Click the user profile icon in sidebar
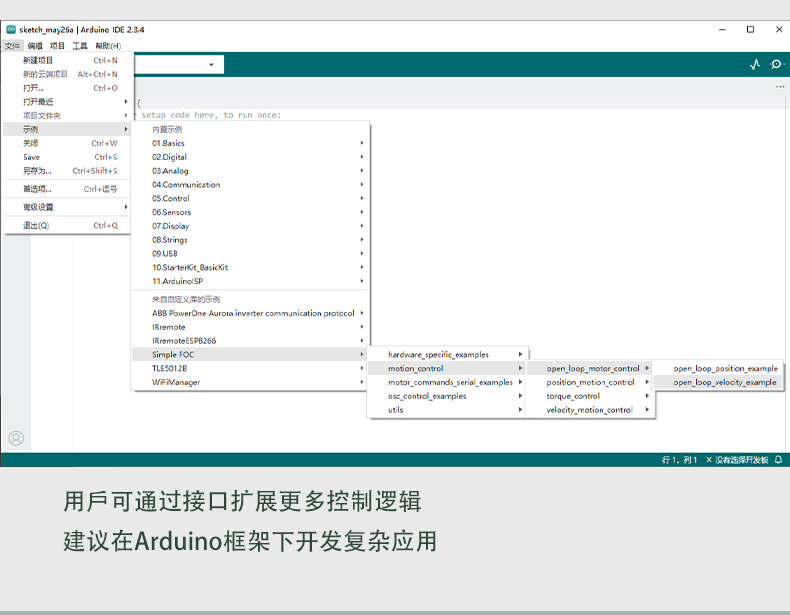 (16, 438)
